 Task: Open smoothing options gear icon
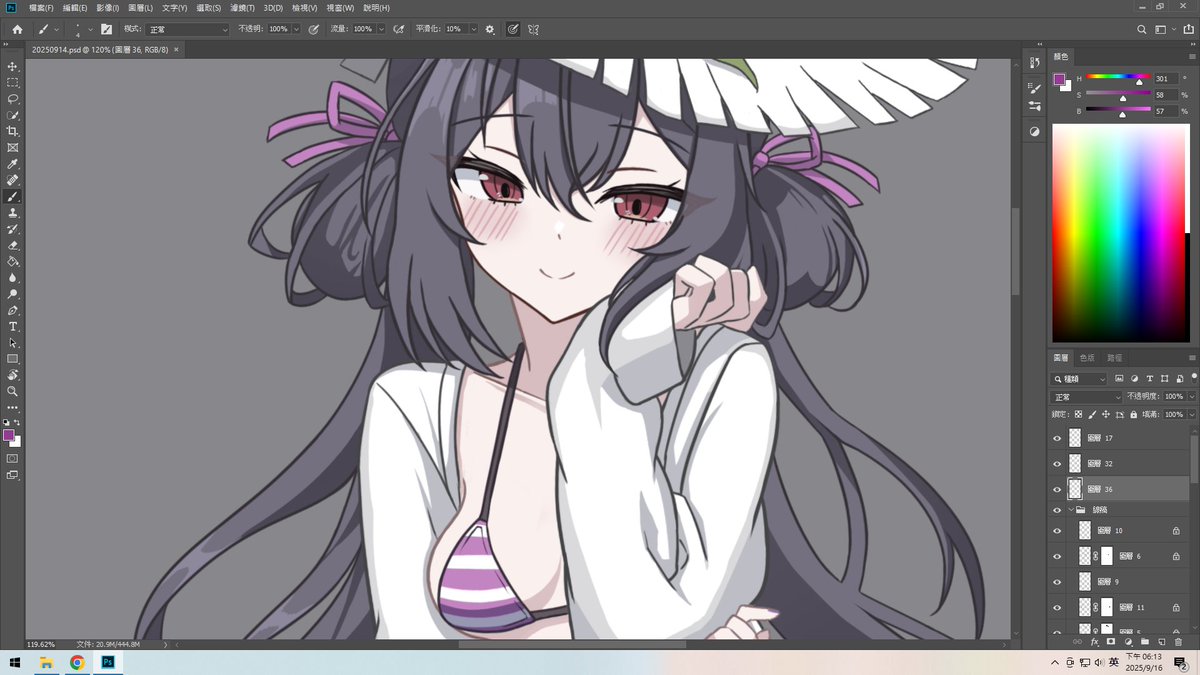click(490, 29)
